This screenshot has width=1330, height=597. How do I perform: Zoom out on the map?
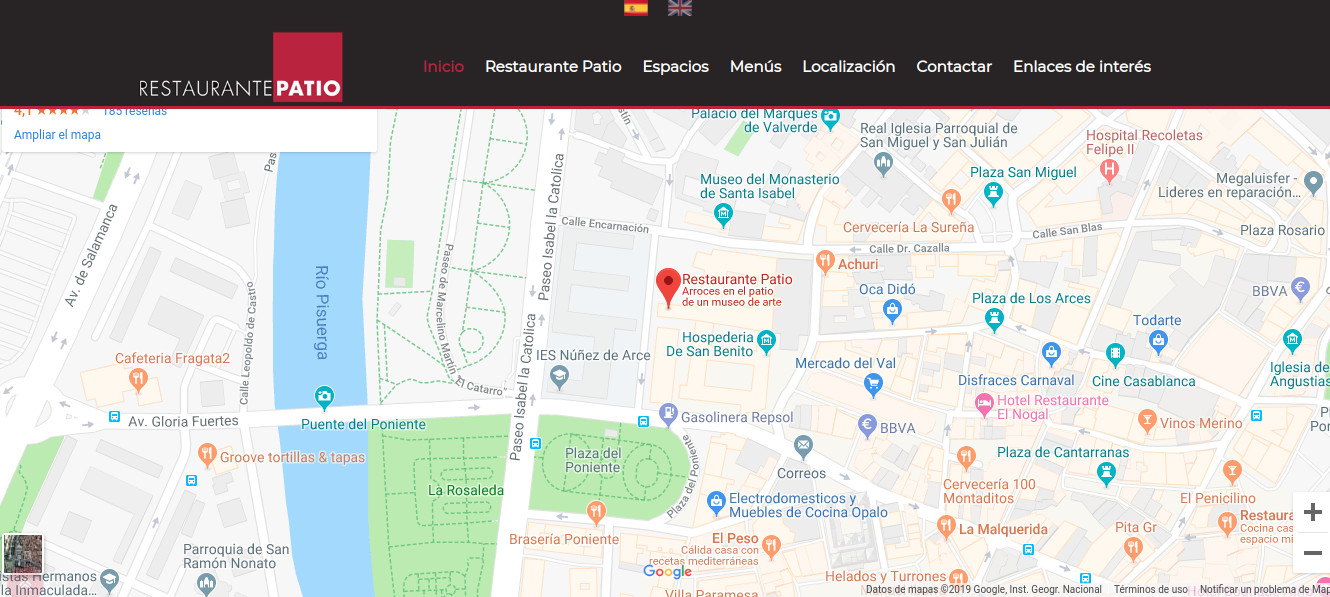[1312, 552]
